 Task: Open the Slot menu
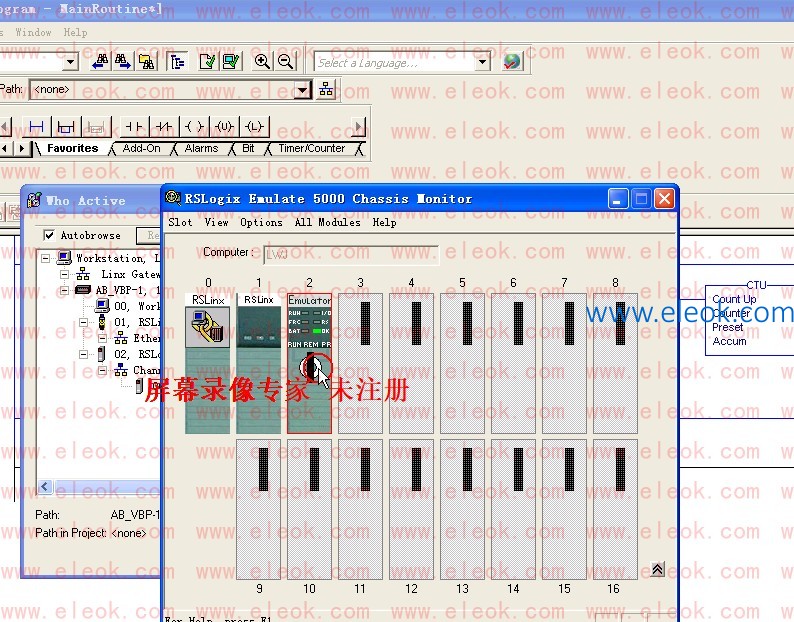tap(180, 222)
